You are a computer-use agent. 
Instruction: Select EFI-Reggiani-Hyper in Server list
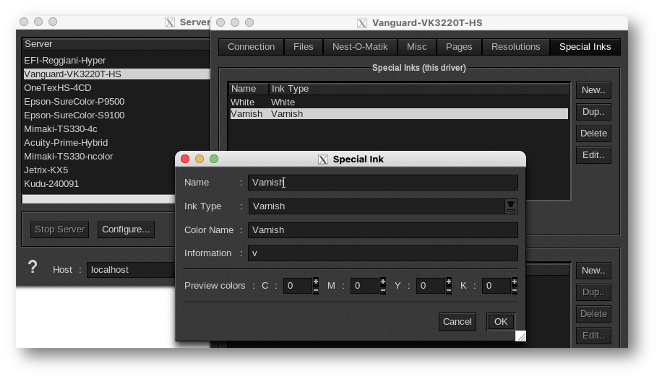(116, 61)
